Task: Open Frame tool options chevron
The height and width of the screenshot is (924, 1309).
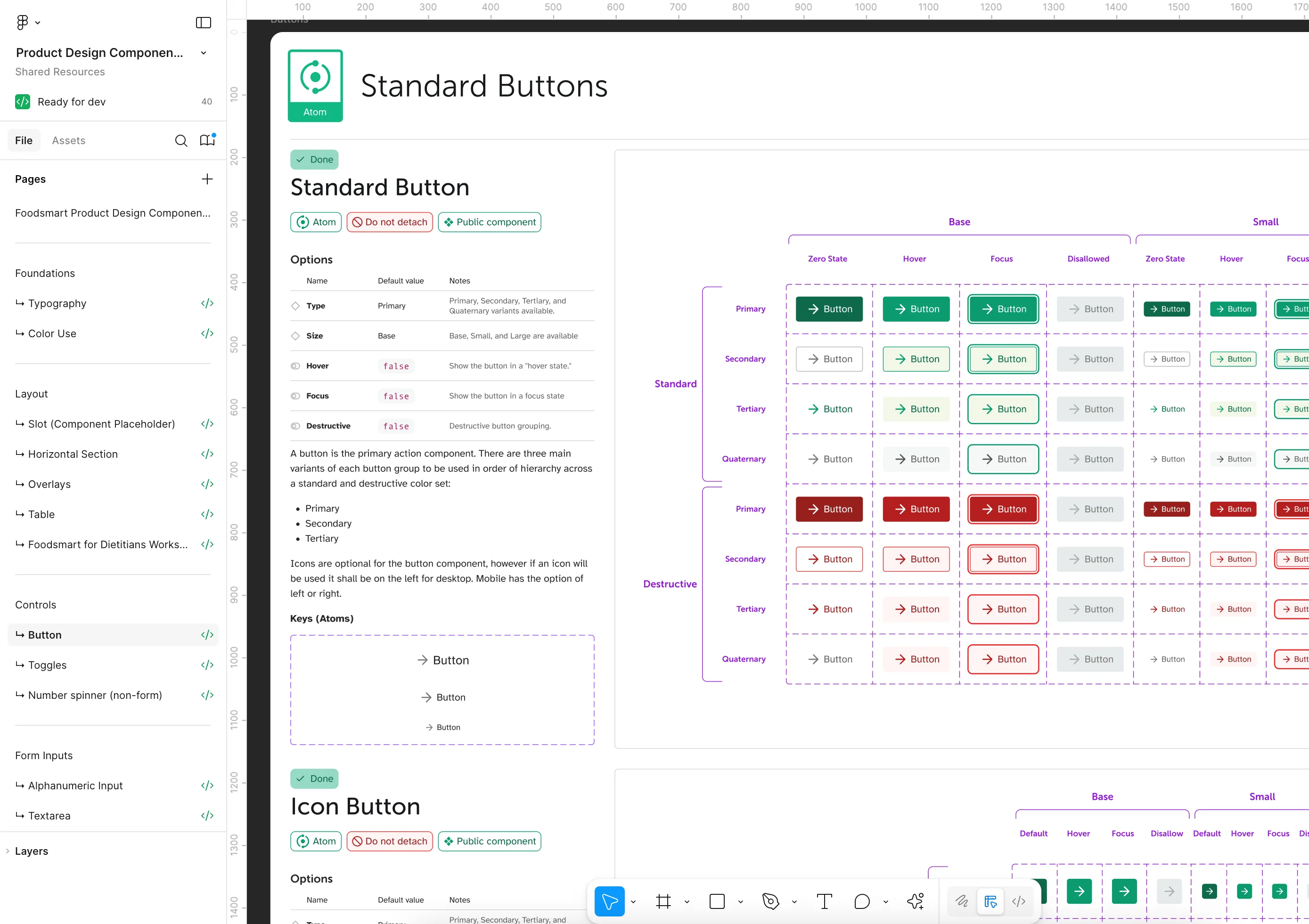Action: tap(687, 902)
